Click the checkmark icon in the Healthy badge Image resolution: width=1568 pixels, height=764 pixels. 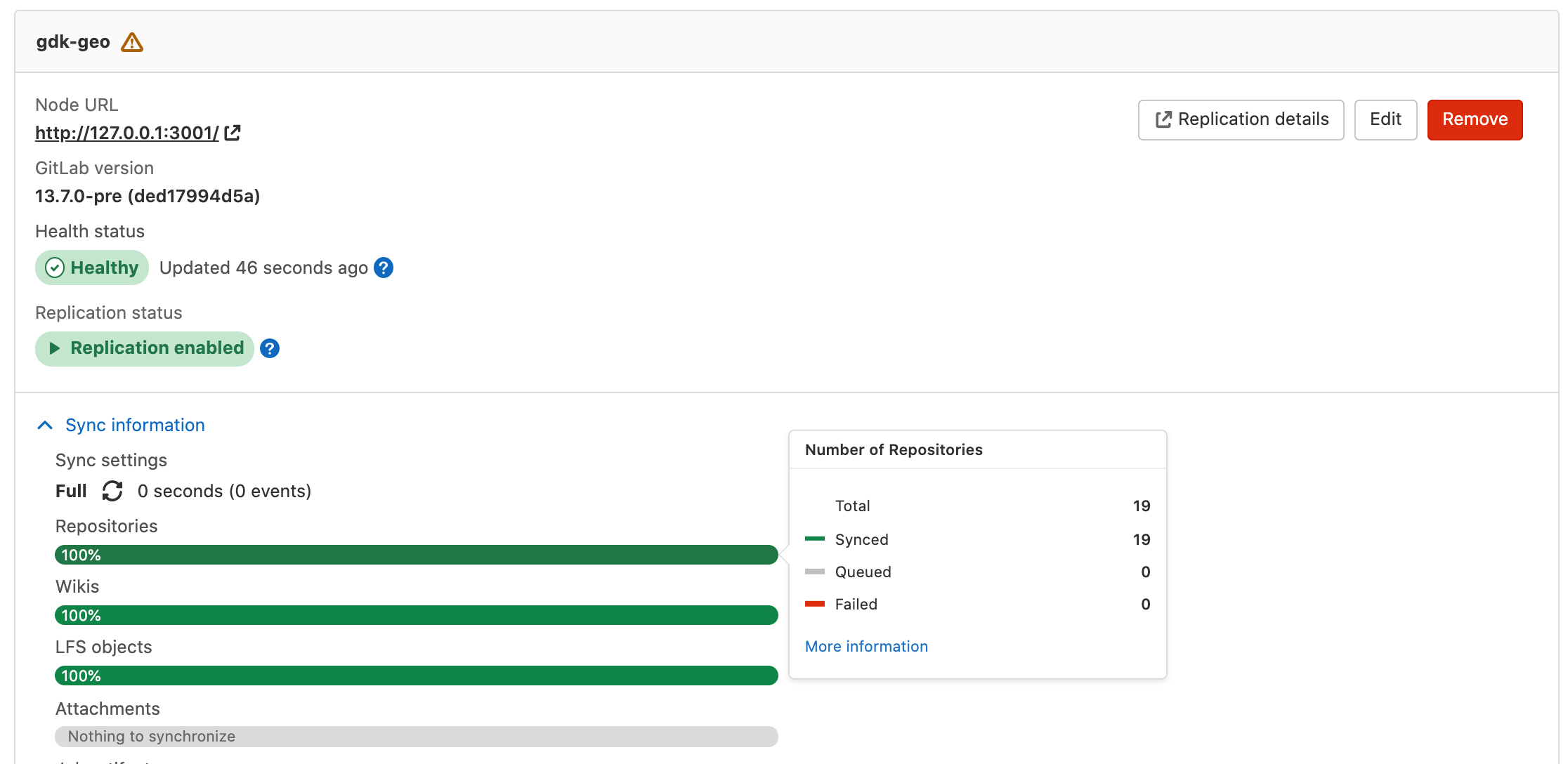click(55, 268)
